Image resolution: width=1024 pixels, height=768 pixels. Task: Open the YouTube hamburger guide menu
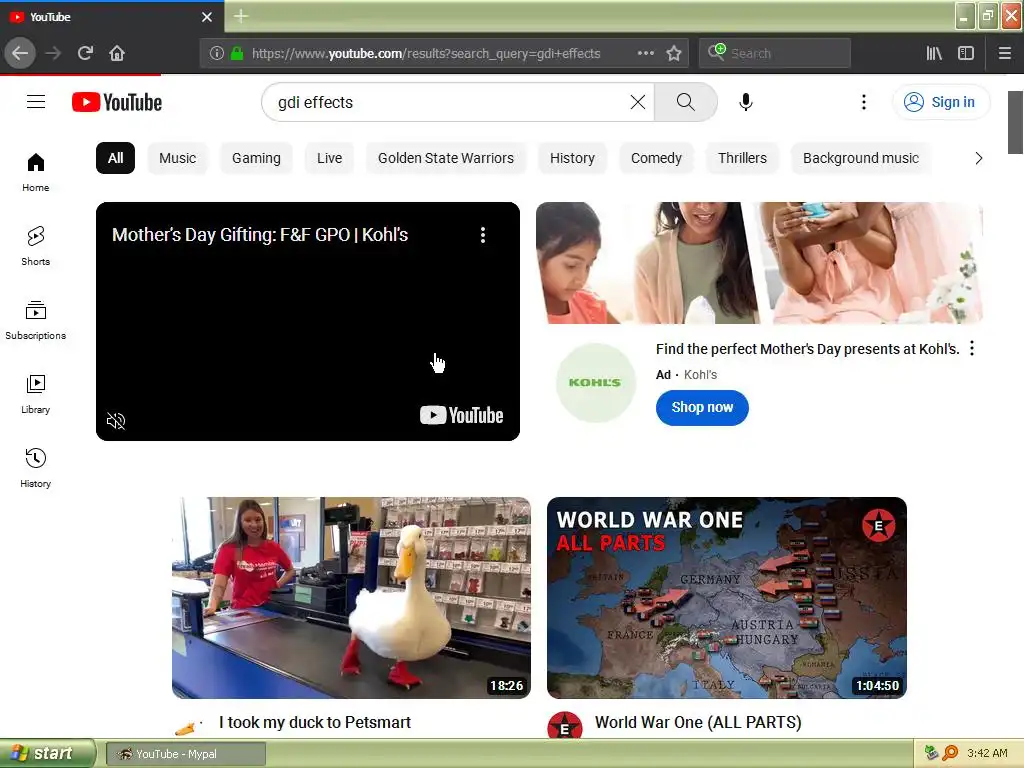coord(36,102)
